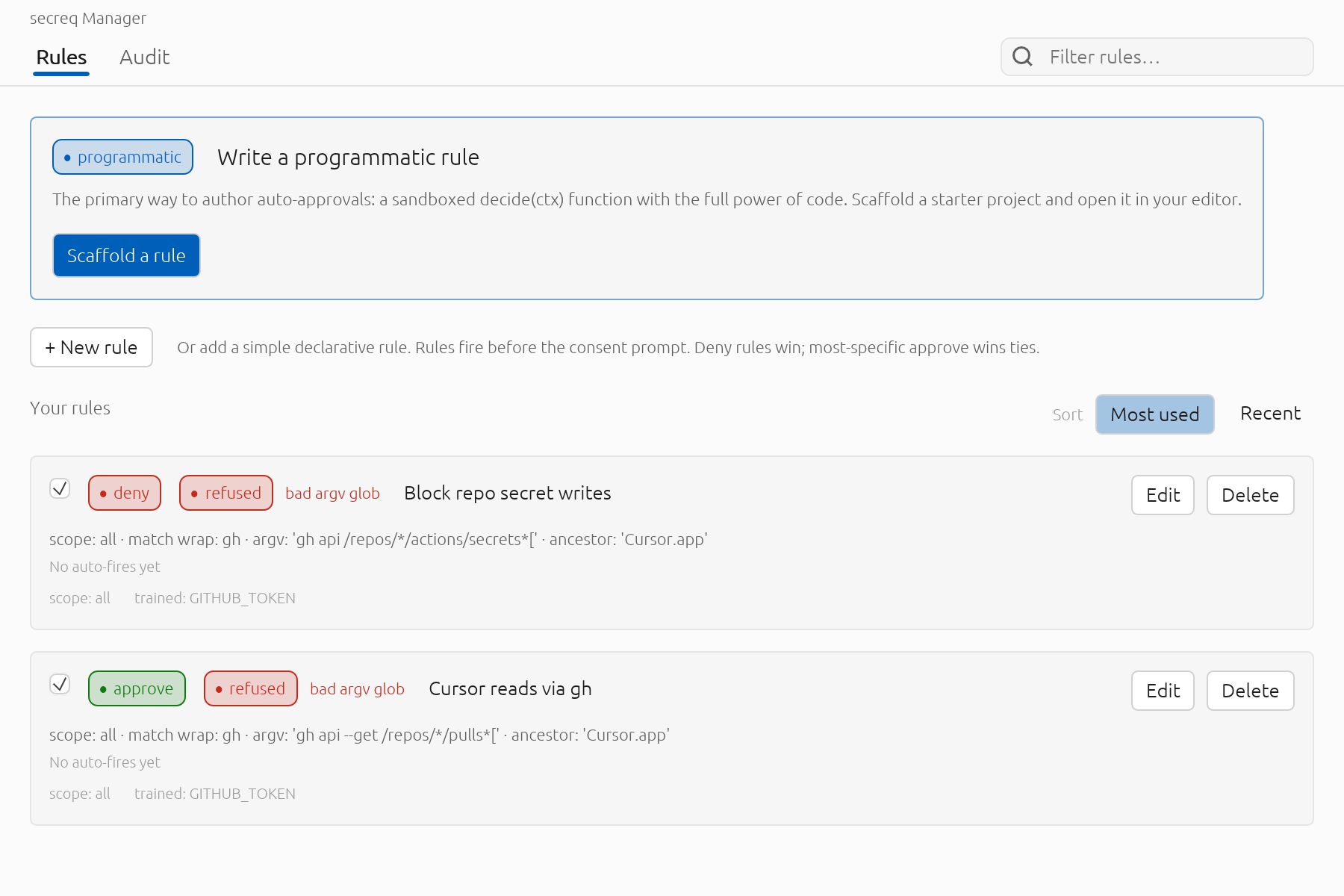
Task: Click the 'Write a programmatic rule' heading
Action: pyautogui.click(x=348, y=158)
